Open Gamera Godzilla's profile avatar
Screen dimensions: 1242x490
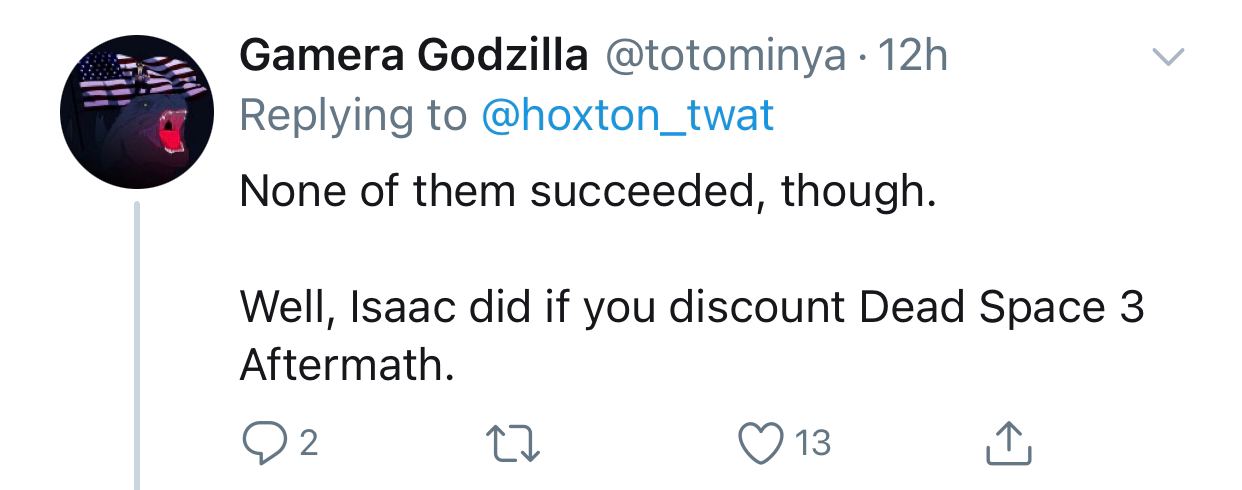click(x=137, y=112)
